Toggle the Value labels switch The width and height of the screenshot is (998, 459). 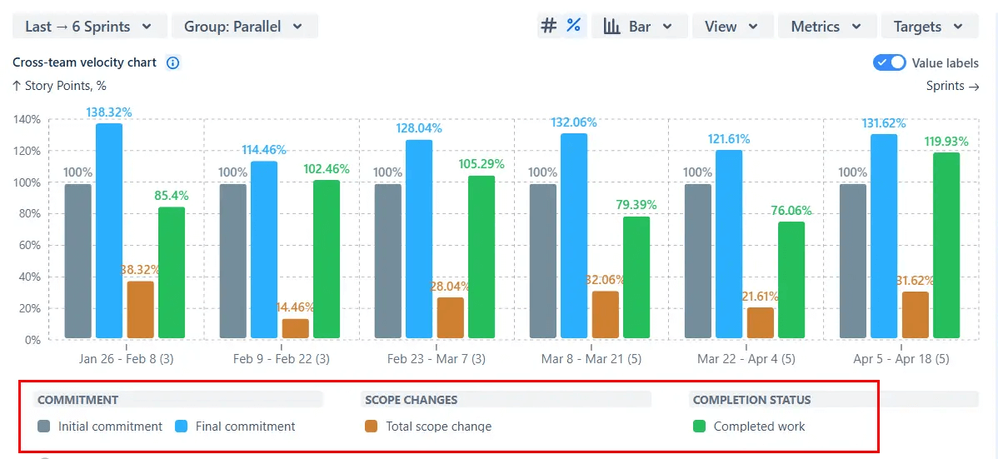click(889, 63)
